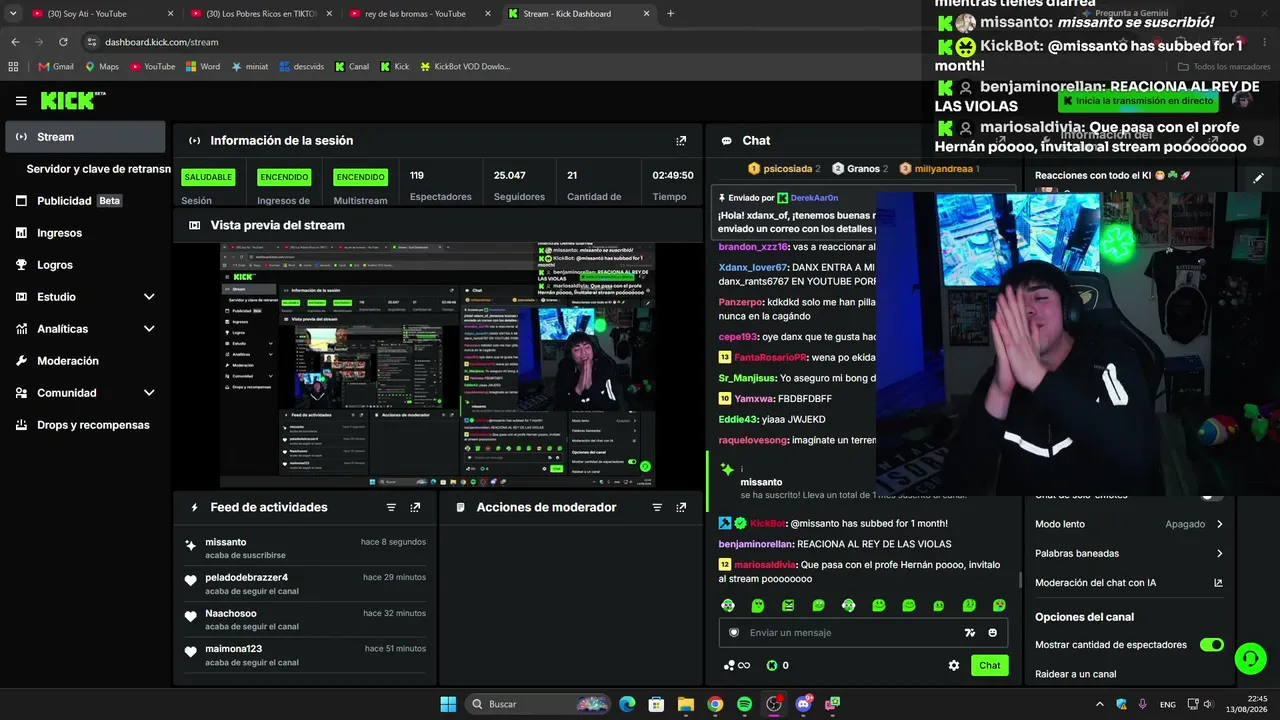1280x720 pixels.
Task: Open the Gmail bookmark
Action: click(x=56, y=67)
